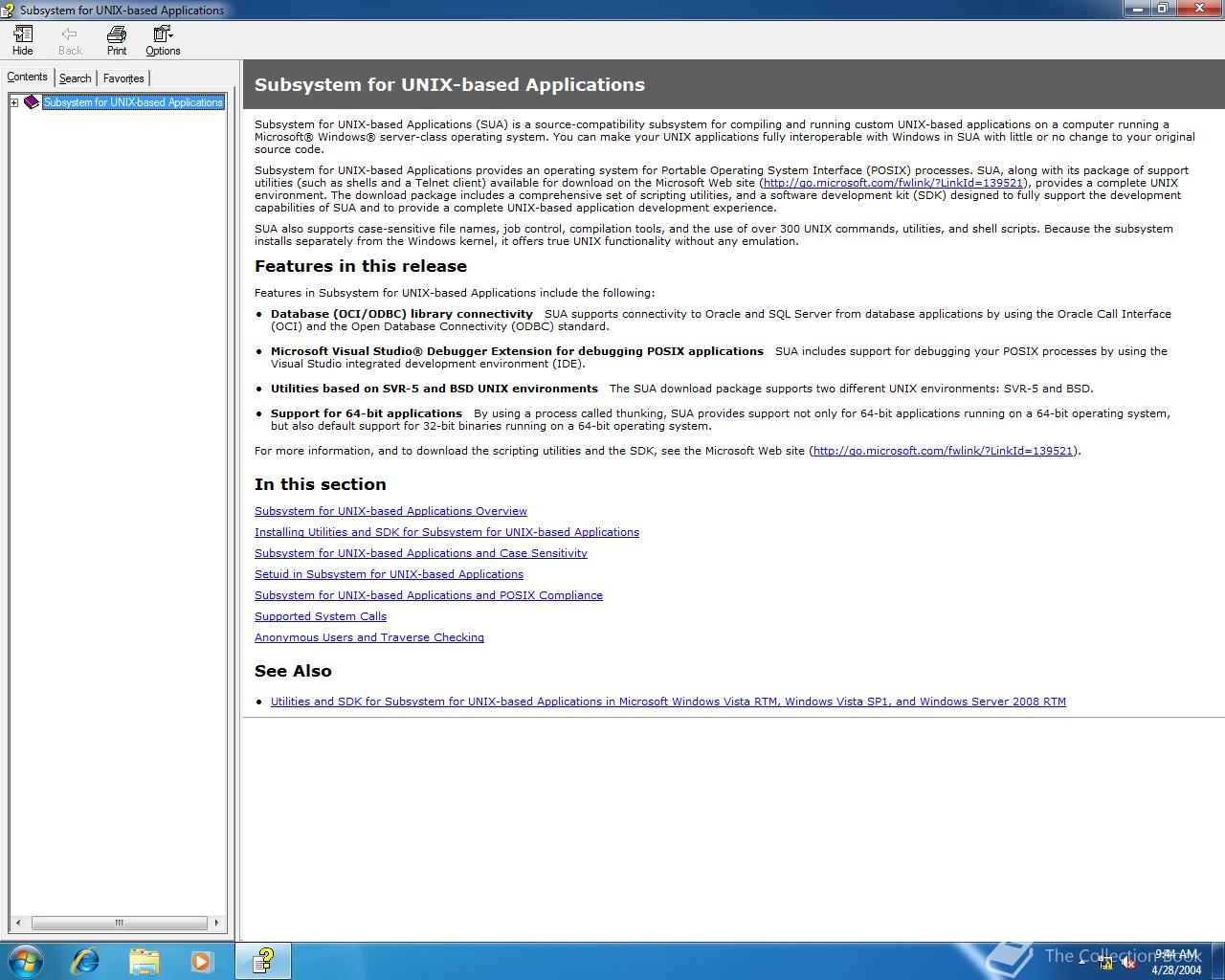The height and width of the screenshot is (980, 1225).
Task: Open Supported System Calls link
Action: [321, 616]
